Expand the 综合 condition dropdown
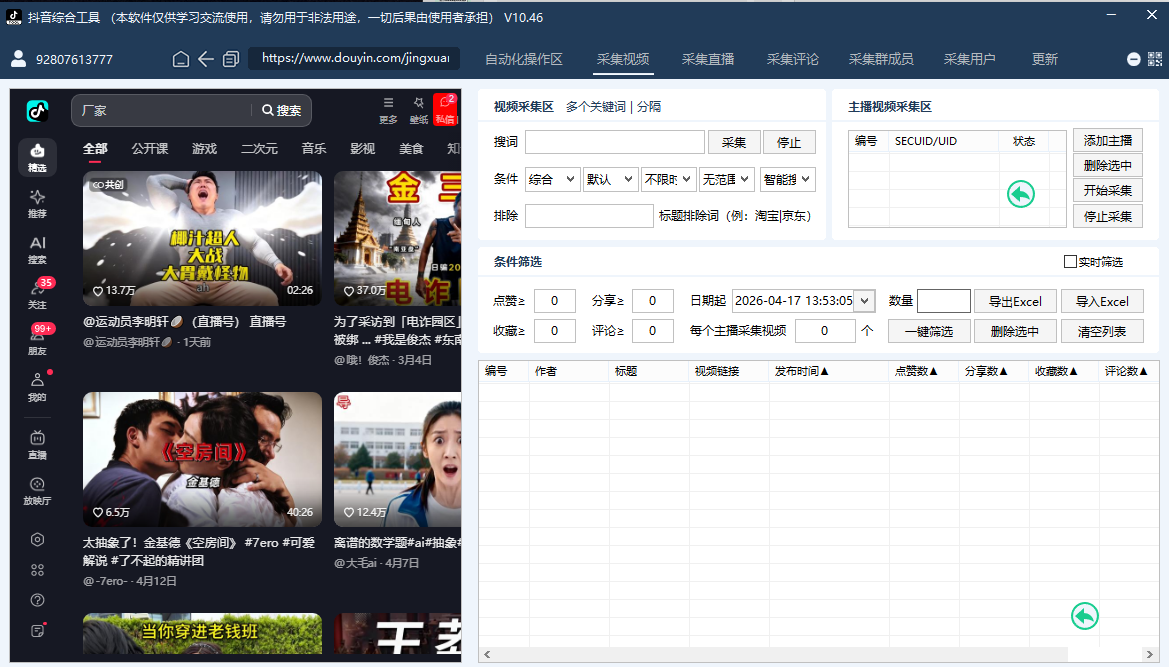Image resolution: width=1169 pixels, height=667 pixels. pyautogui.click(x=552, y=180)
